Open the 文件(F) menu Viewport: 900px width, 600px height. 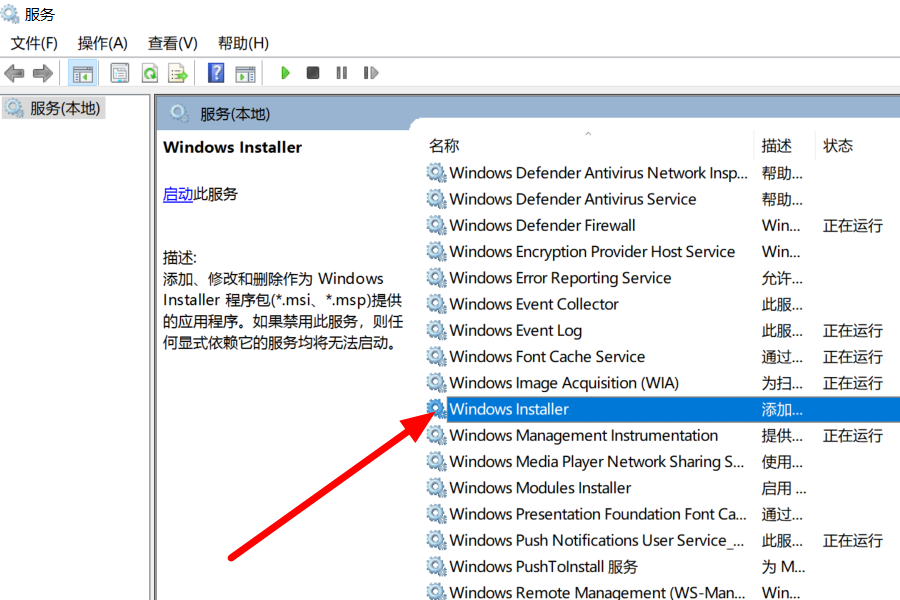point(34,43)
